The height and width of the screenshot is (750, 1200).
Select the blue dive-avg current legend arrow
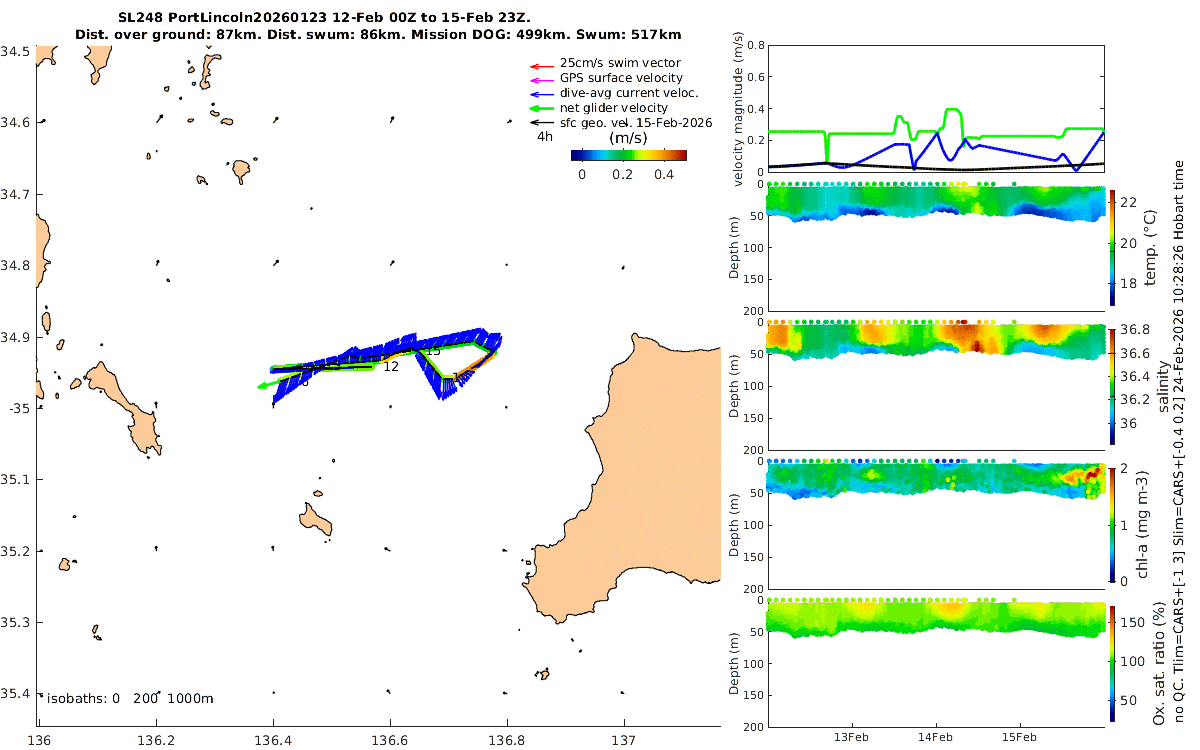point(541,94)
